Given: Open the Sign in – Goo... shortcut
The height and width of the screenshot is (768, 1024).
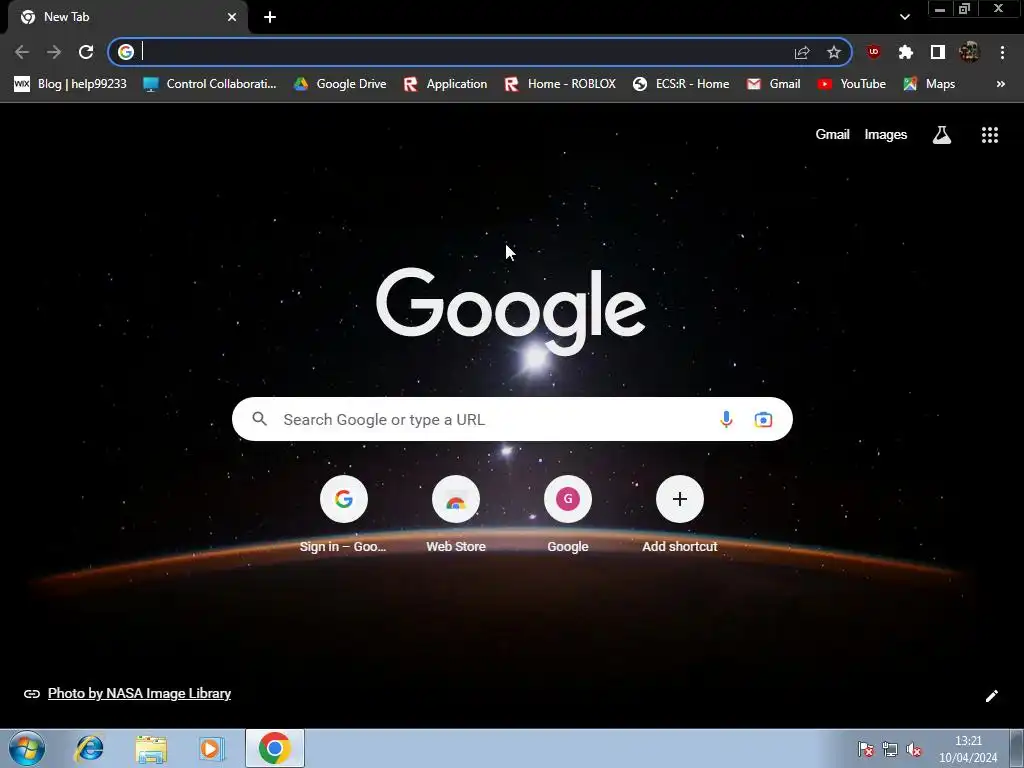Looking at the screenshot, I should pos(344,515).
